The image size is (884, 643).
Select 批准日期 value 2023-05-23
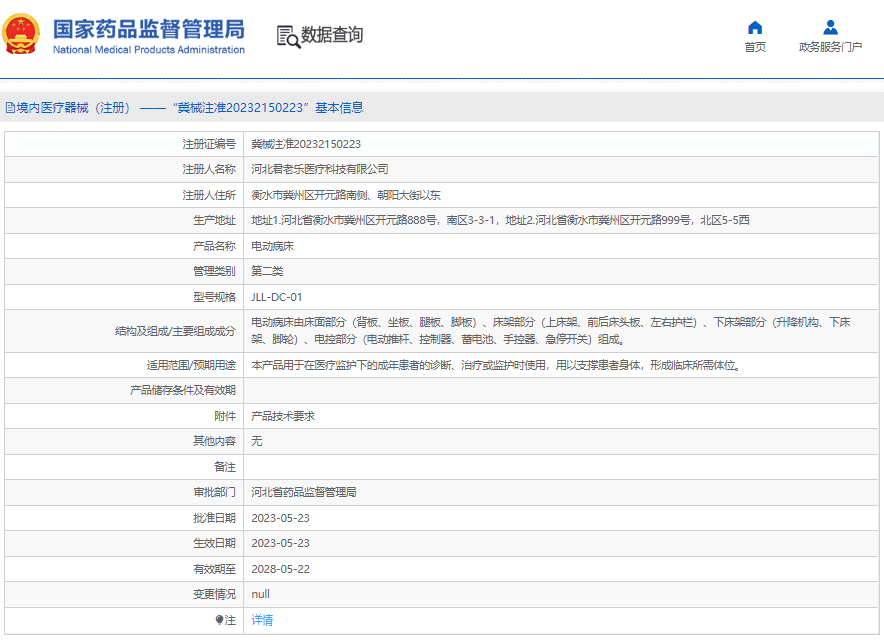[x=280, y=518]
